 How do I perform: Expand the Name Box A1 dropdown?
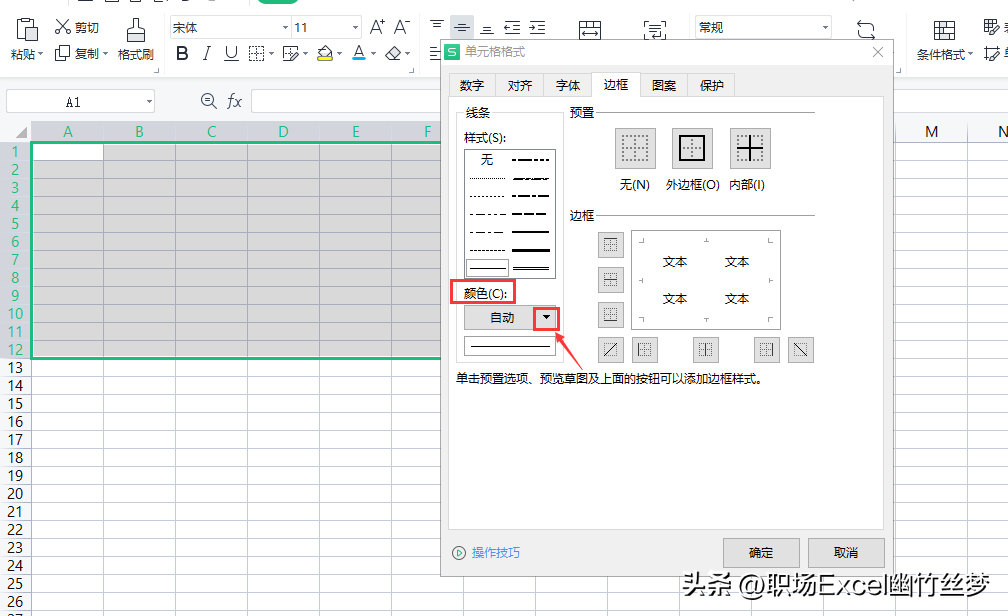pos(149,102)
